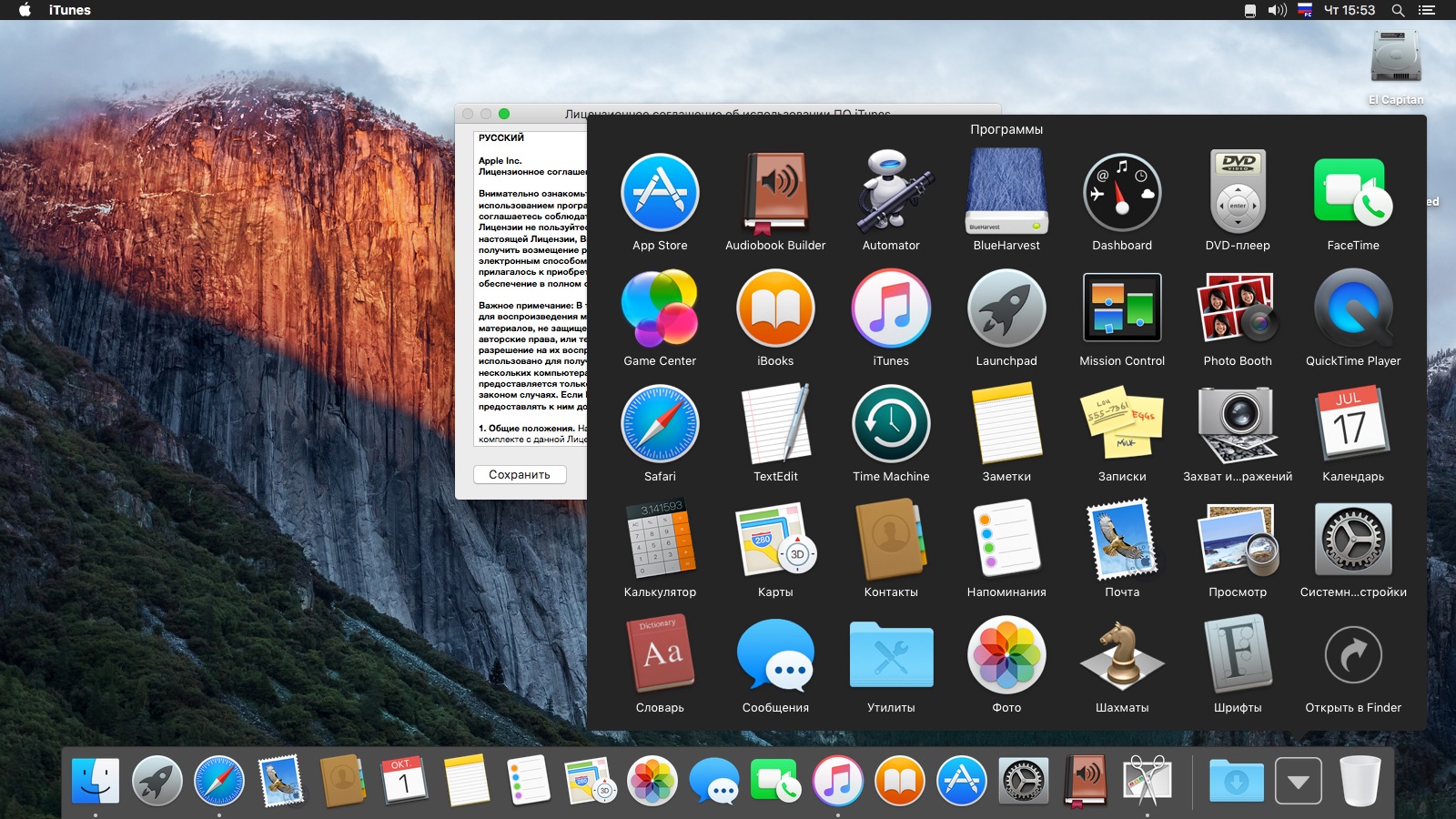Open Заметки app in the Programs grid
The height and width of the screenshot is (819, 1456).
(x=1006, y=424)
